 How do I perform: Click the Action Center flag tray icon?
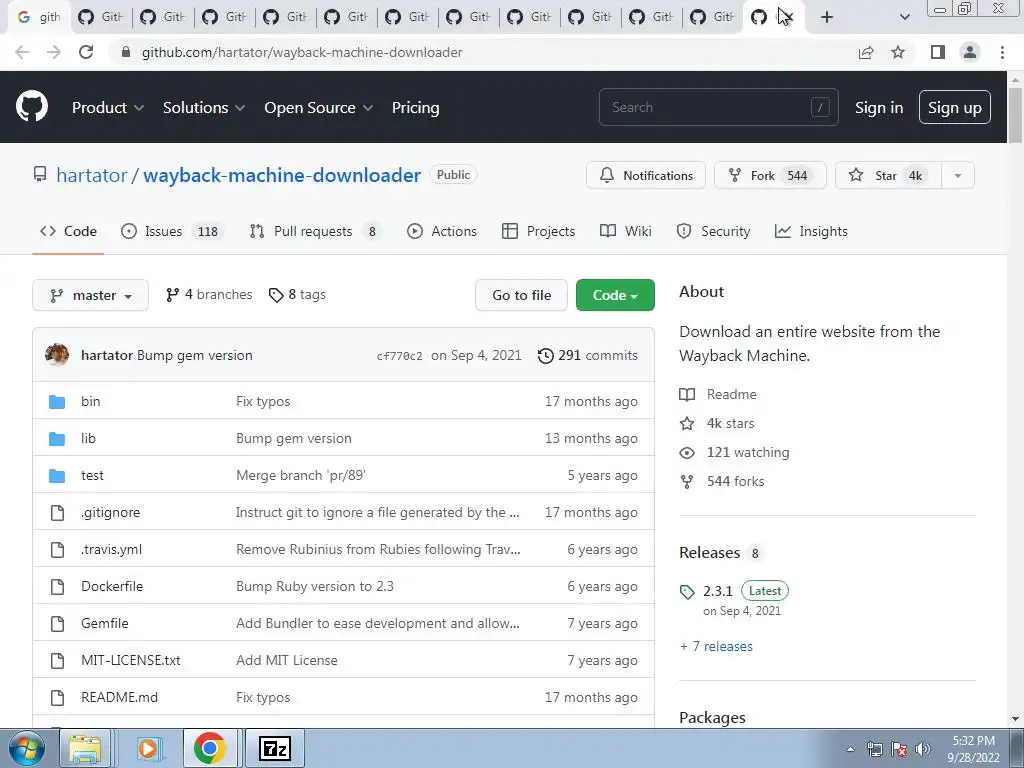tap(899, 749)
